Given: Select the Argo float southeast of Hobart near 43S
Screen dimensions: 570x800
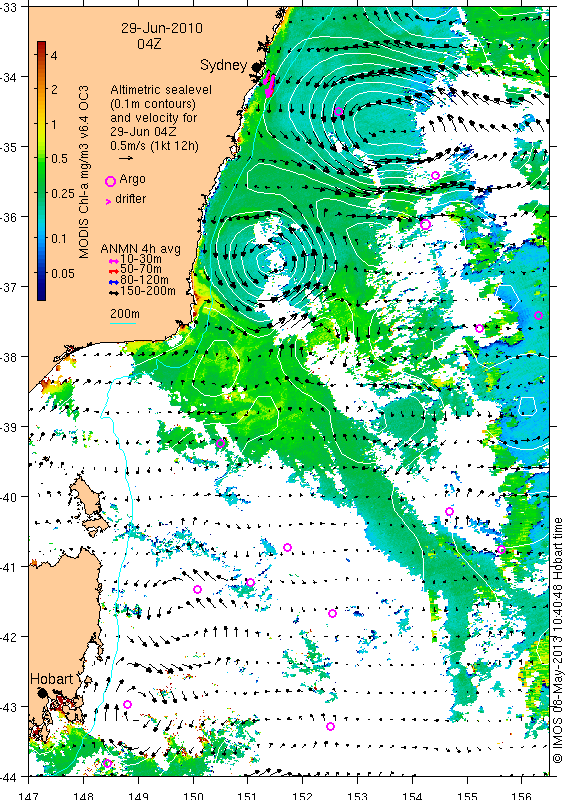Looking at the screenshot, I should pyautogui.click(x=128, y=705).
